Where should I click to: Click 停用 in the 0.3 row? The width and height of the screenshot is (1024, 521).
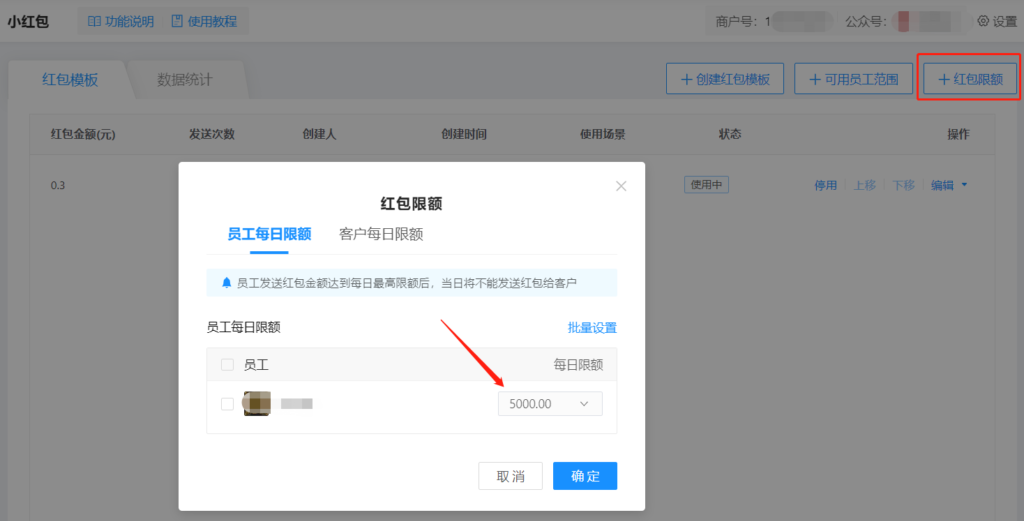coord(825,185)
